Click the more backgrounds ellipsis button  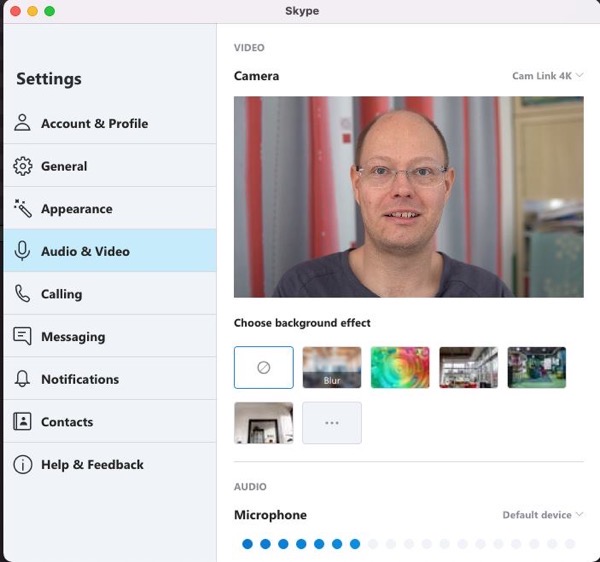pos(332,423)
